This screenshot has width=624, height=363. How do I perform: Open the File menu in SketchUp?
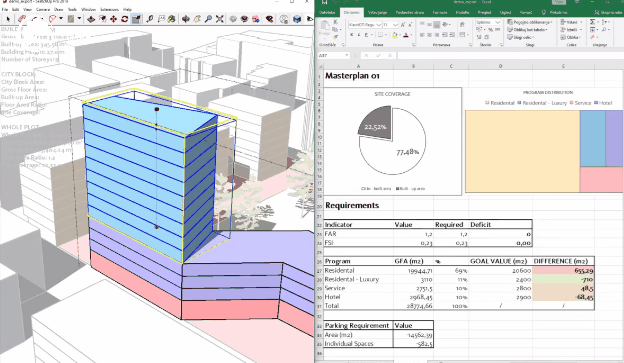click(x=5, y=9)
